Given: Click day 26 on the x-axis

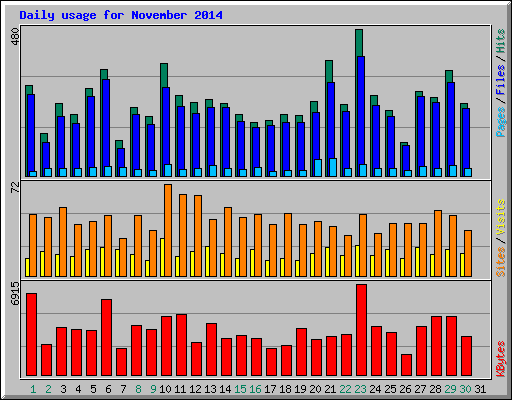Looking at the screenshot, I should [405, 389].
